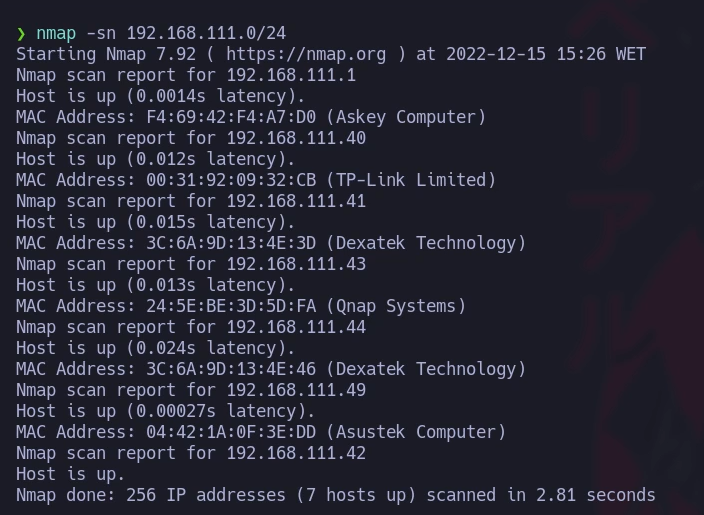Click the prompt arrow symbol
The height and width of the screenshot is (515, 704).
[21, 34]
